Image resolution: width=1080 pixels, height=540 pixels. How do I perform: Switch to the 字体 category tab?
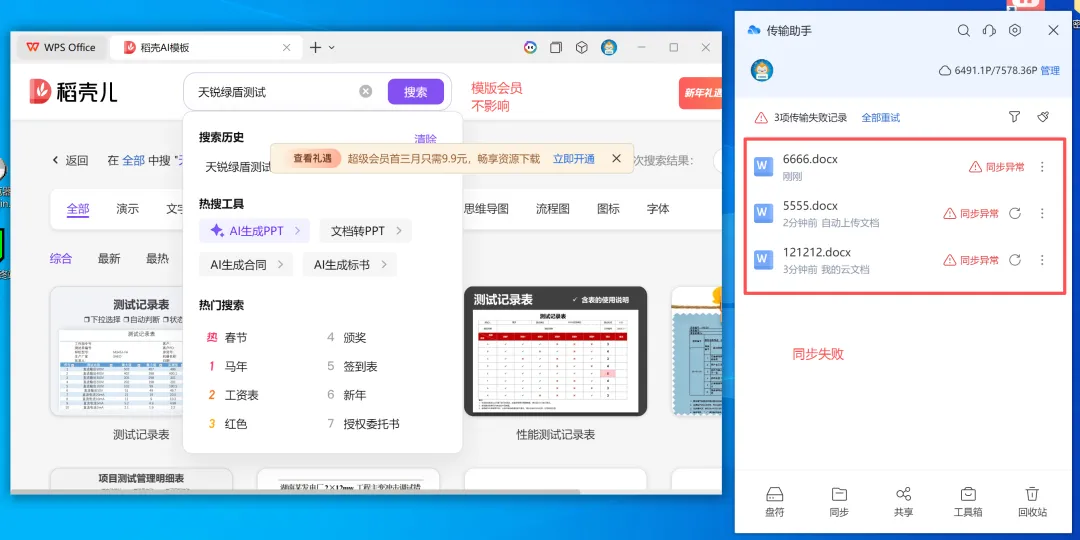coord(658,209)
